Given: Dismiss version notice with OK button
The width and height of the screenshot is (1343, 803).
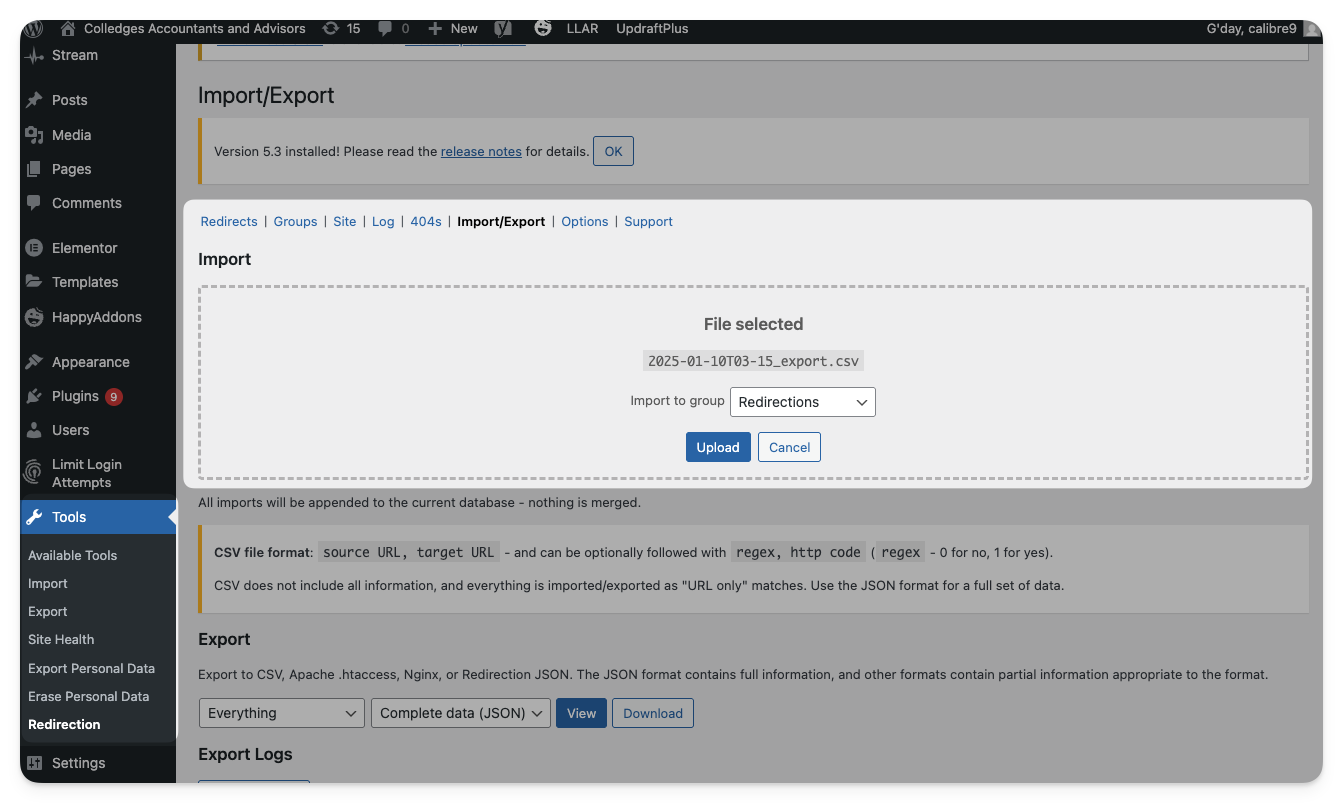Looking at the screenshot, I should [613, 152].
